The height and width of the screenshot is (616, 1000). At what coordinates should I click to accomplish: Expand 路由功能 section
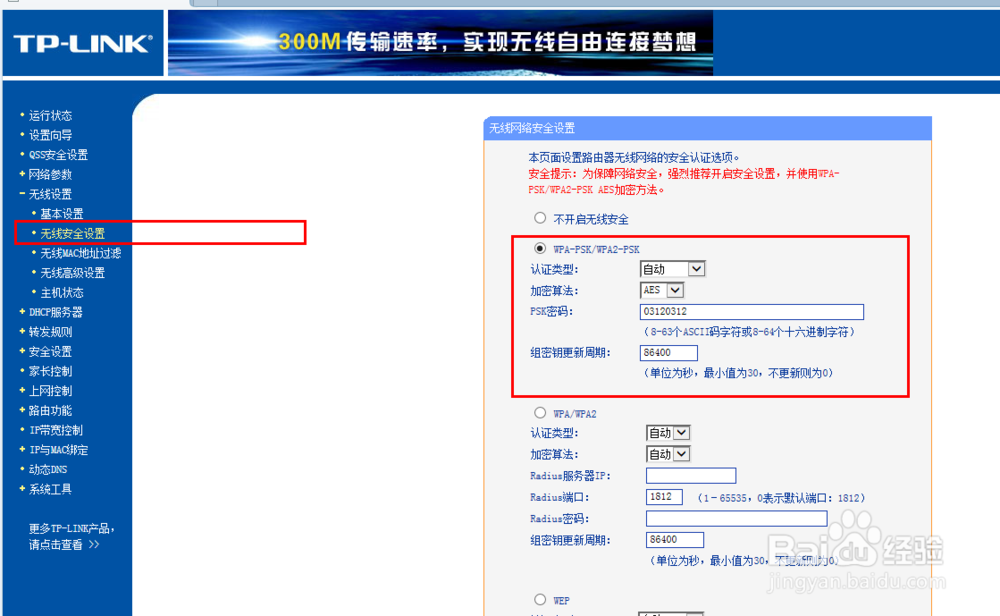50,411
